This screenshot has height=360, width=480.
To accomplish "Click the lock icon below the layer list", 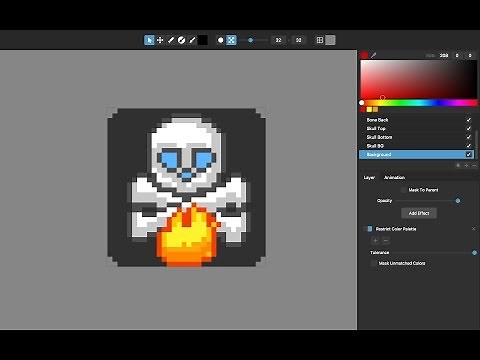I will coord(459,165).
